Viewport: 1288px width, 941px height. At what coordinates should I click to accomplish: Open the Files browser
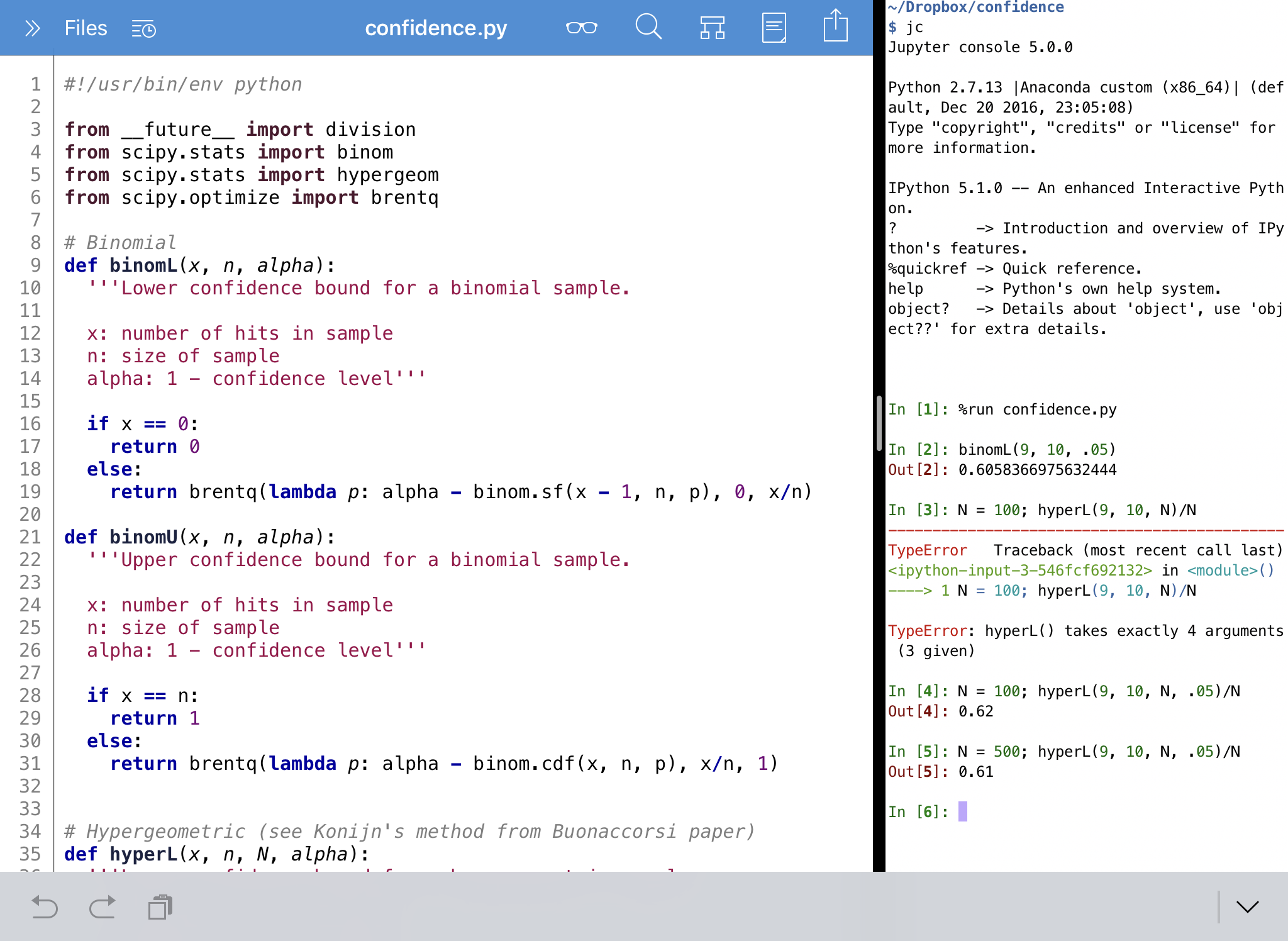(86, 28)
